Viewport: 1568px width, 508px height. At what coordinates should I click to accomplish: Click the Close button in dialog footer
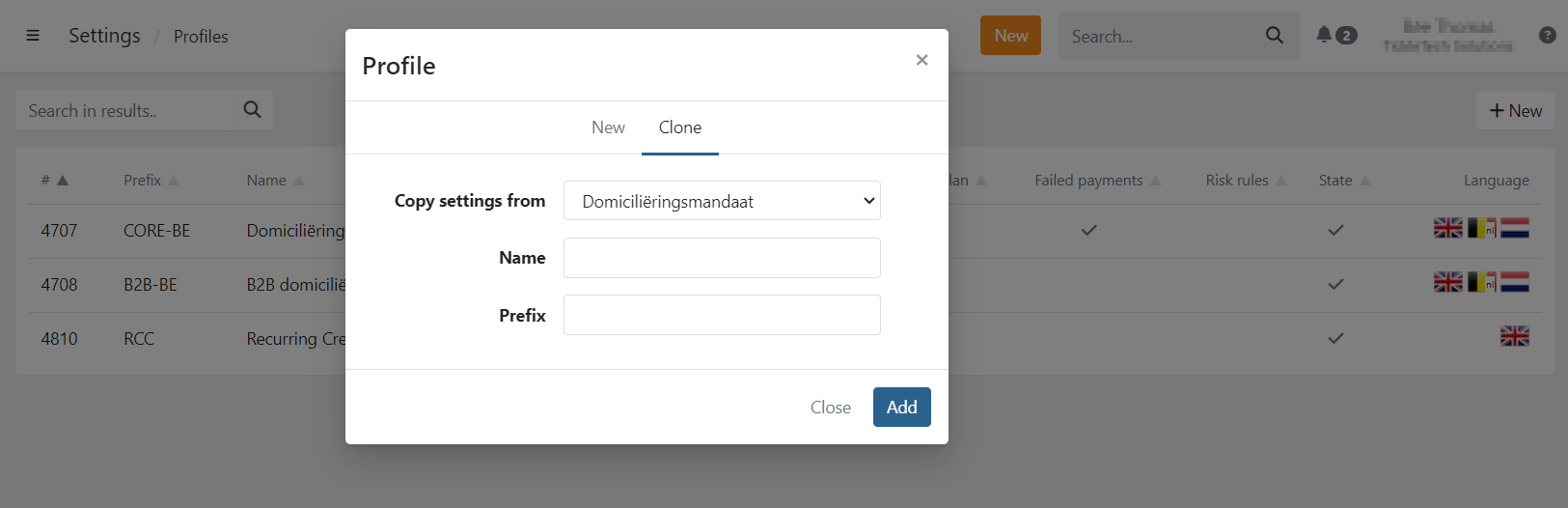pos(830,408)
